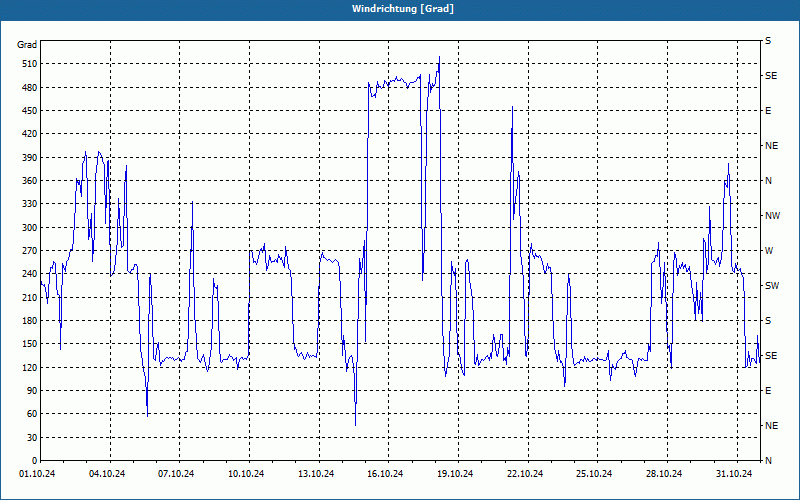This screenshot has height=500, width=800.
Task: Select the S compass label level with 180
Action: click(768, 321)
